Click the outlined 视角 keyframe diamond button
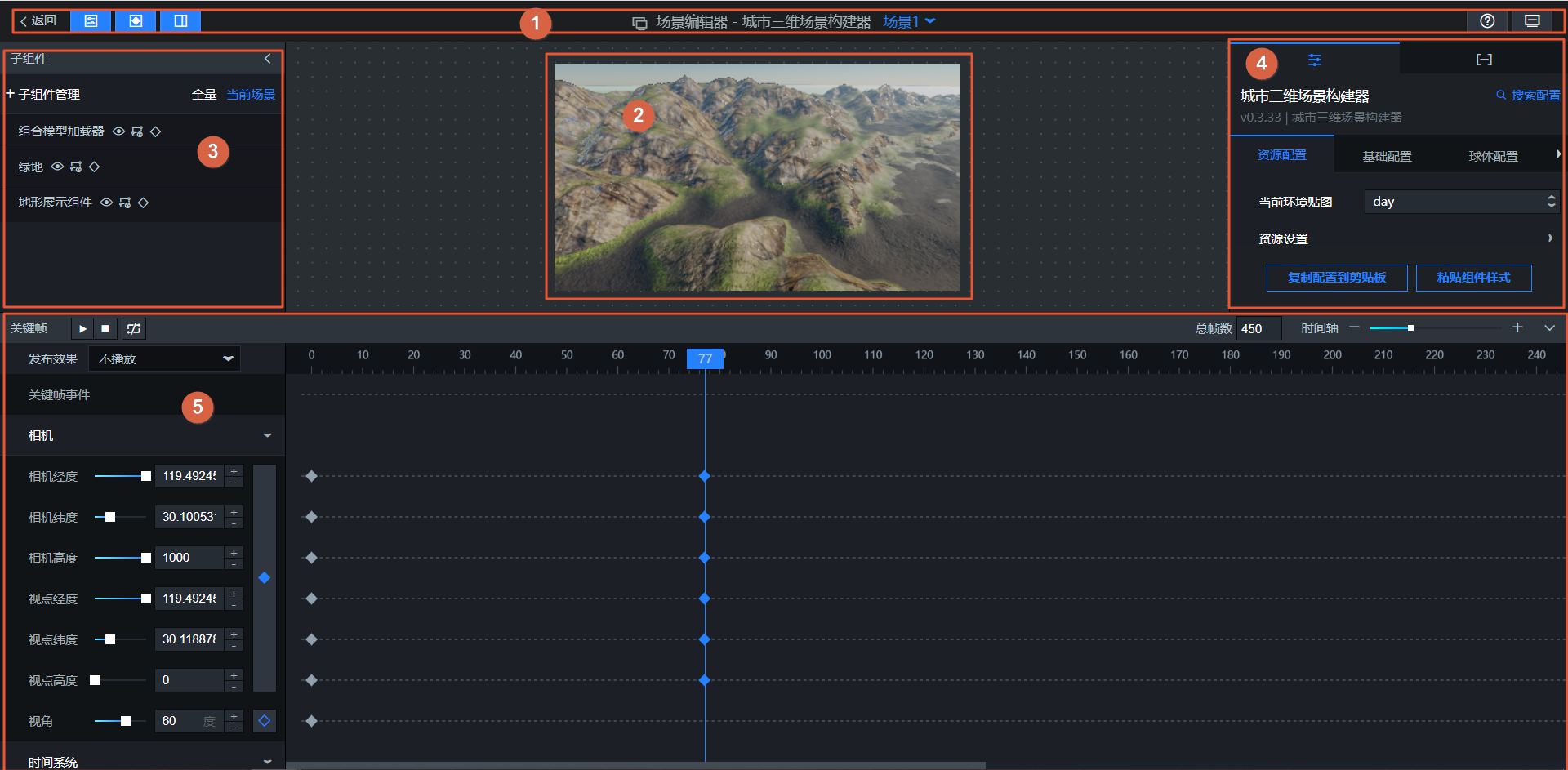 click(x=264, y=721)
